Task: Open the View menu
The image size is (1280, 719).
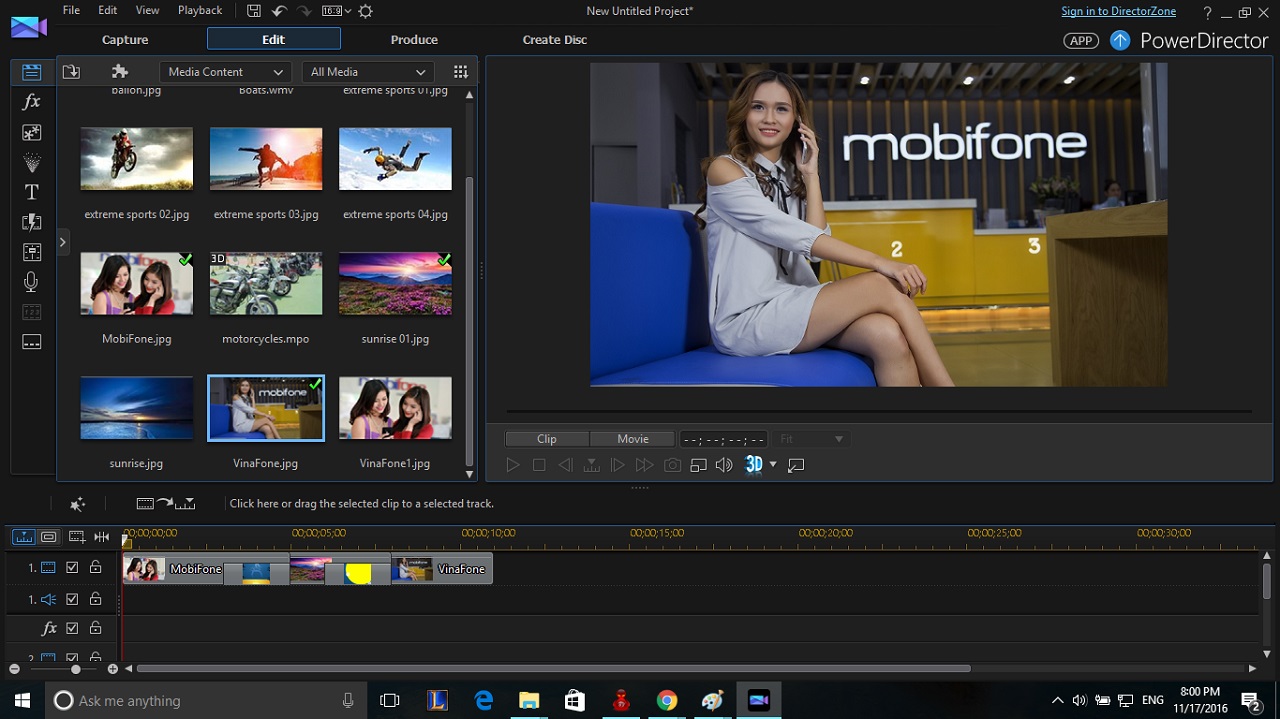Action: click(147, 10)
